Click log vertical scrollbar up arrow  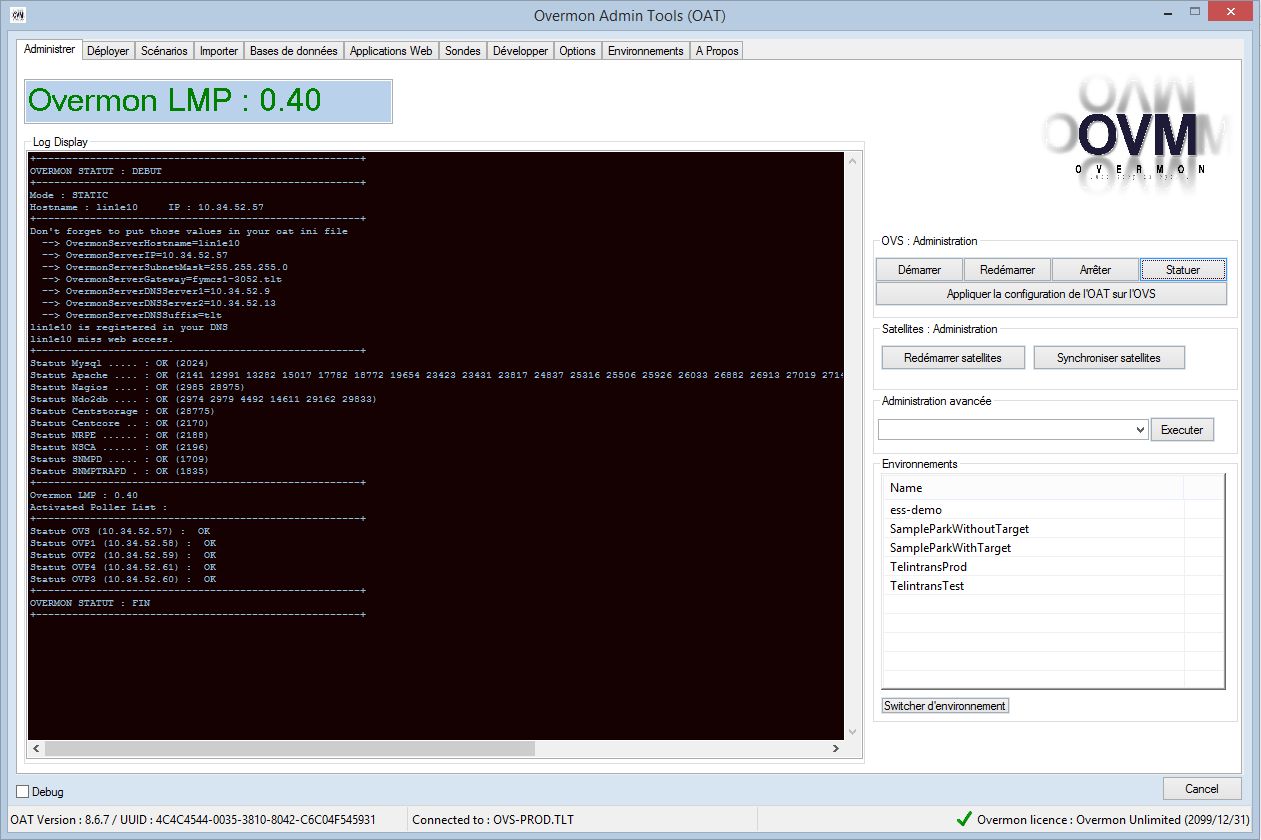(852, 161)
